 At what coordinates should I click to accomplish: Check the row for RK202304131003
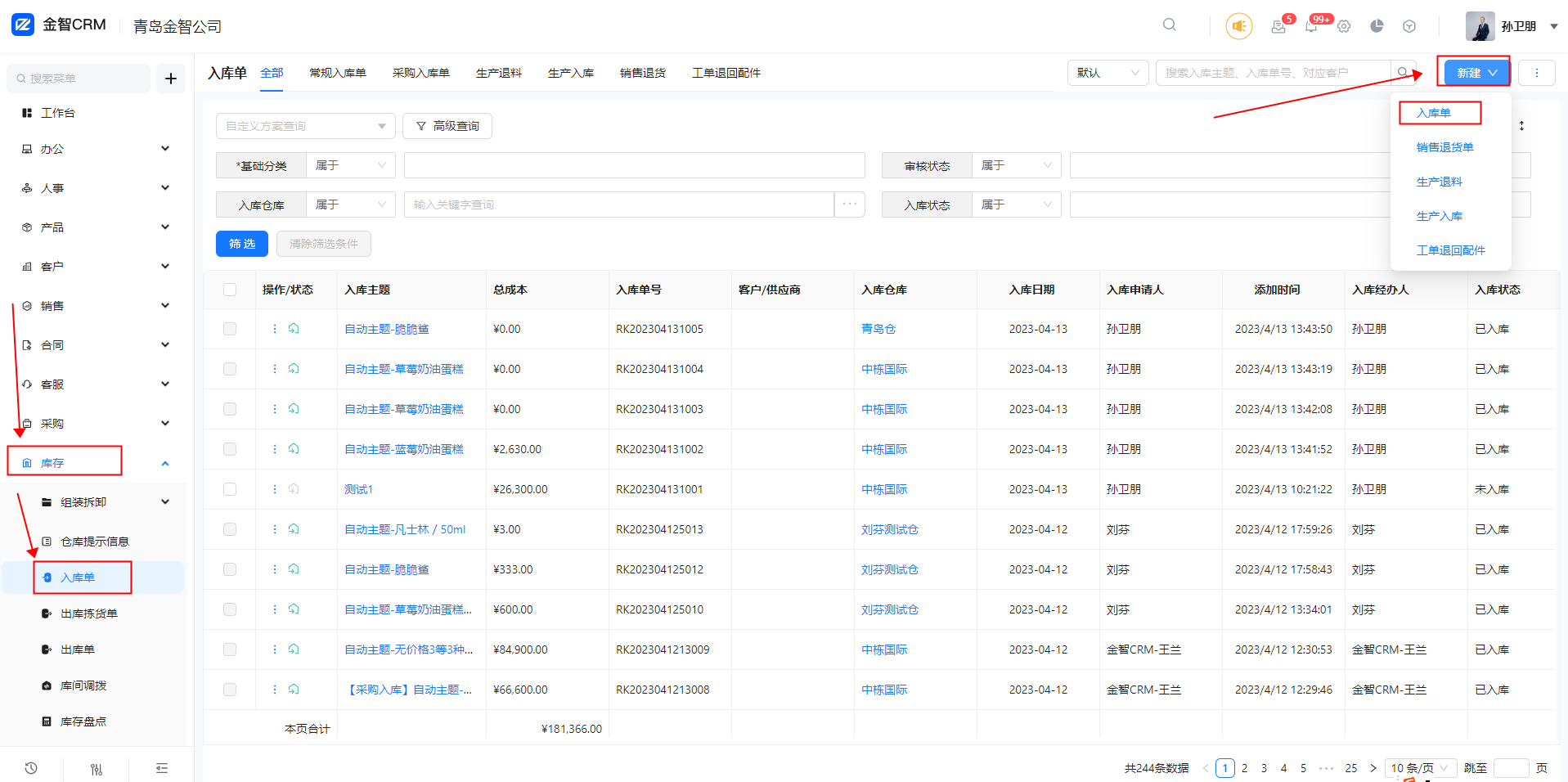click(x=230, y=409)
